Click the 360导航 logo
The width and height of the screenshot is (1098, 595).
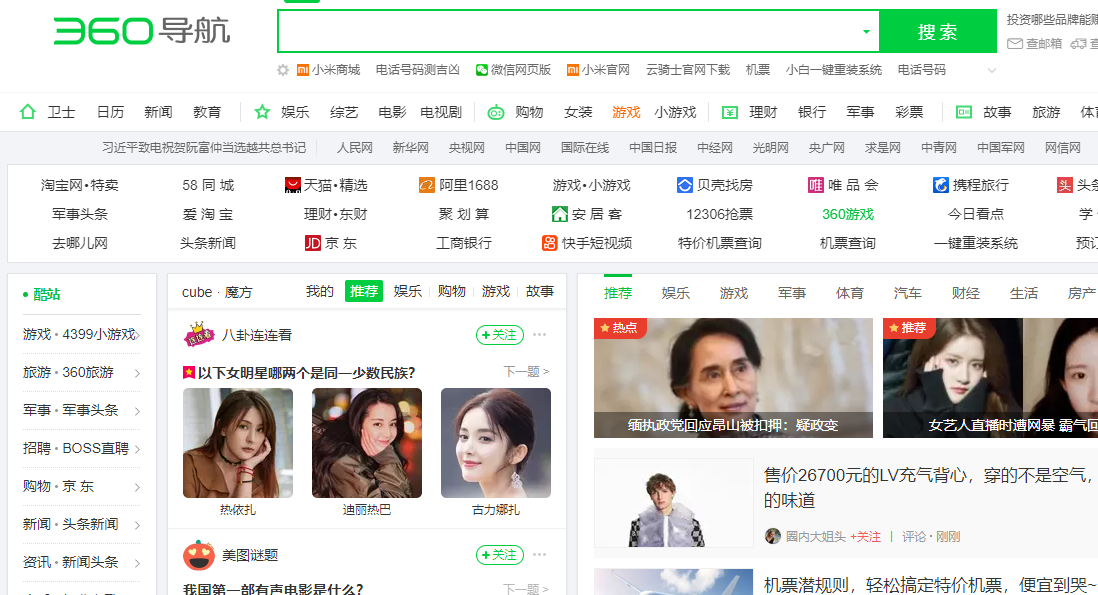coord(141,31)
